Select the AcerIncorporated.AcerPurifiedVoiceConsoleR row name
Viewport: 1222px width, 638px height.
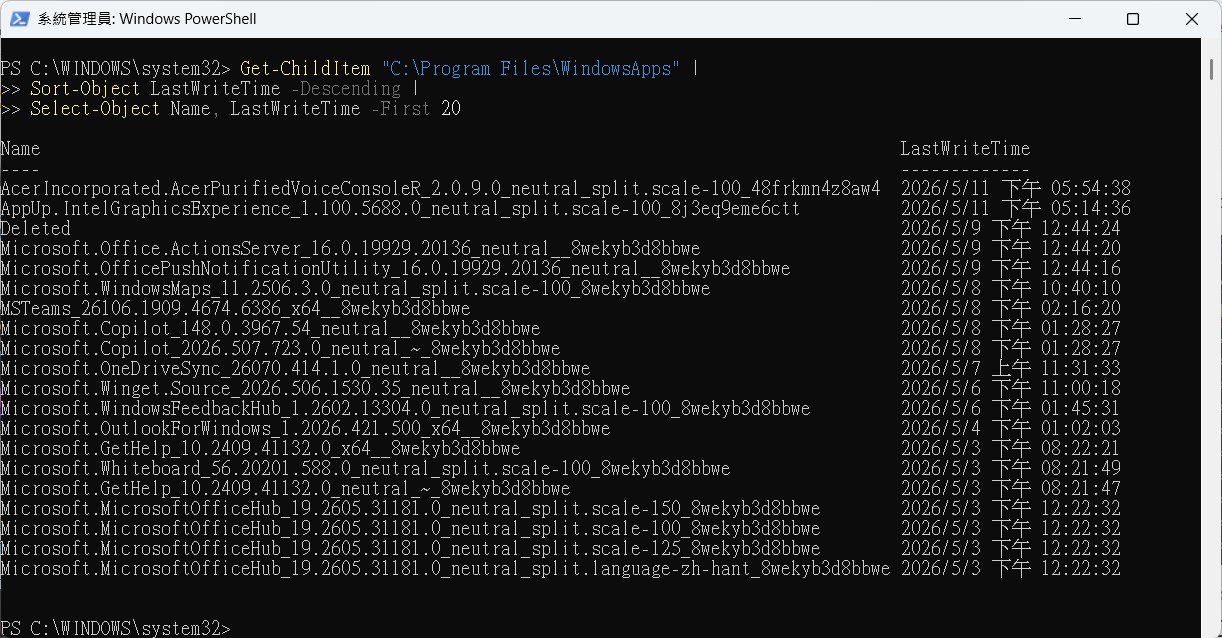(x=441, y=188)
